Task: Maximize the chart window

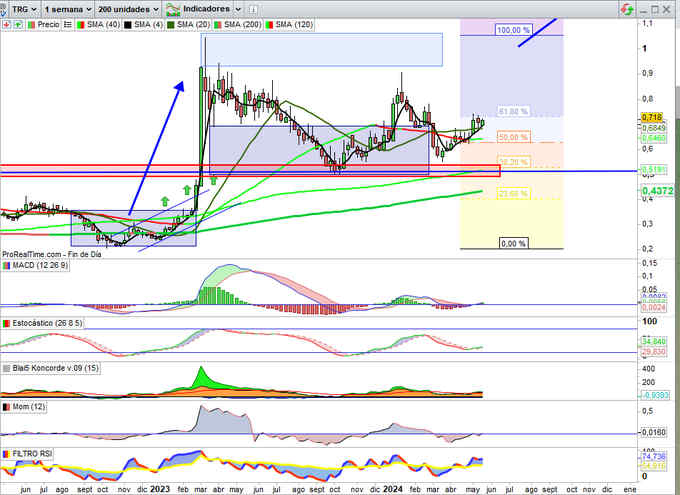Action: (x=655, y=10)
